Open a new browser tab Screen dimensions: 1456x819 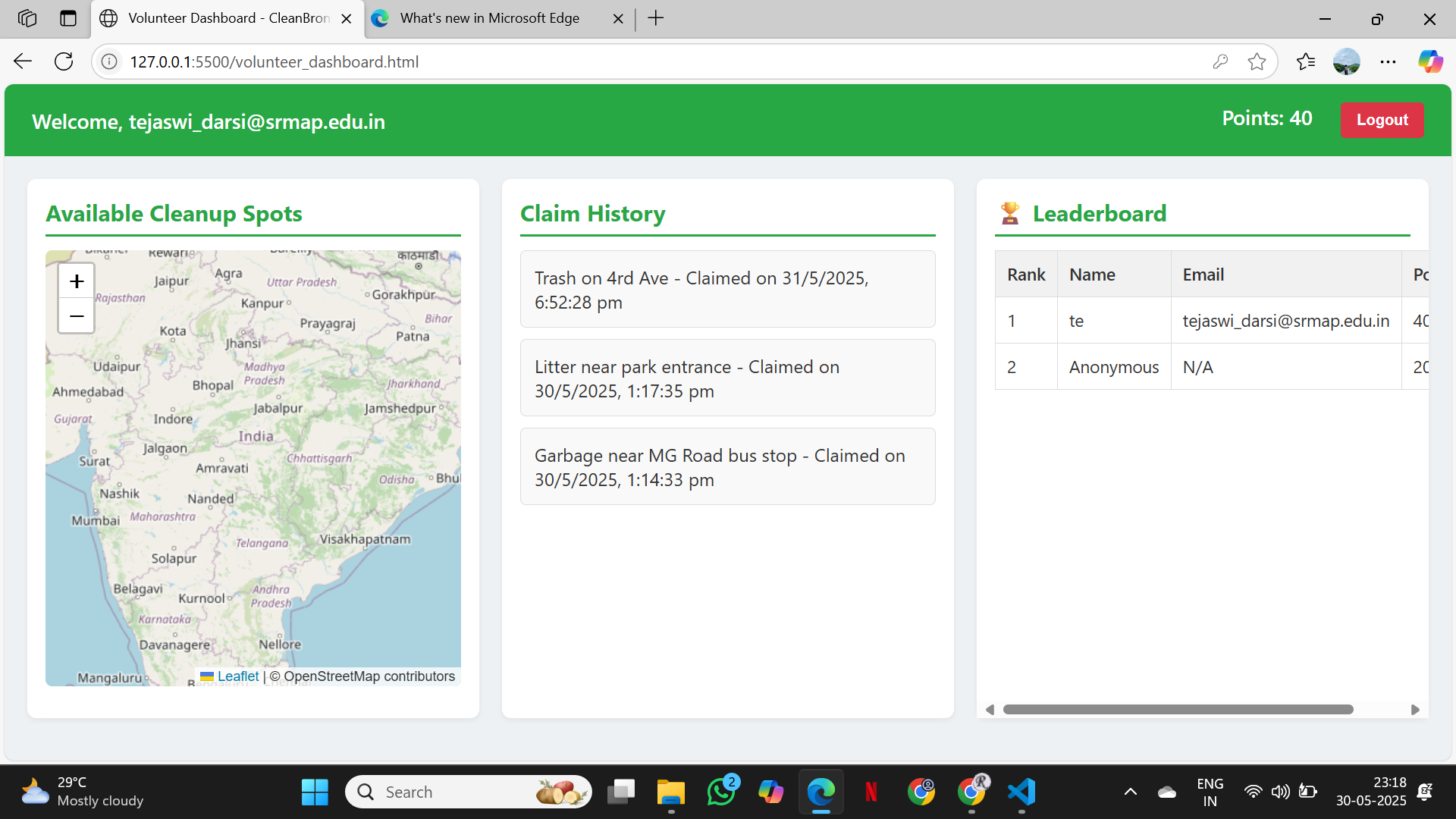click(656, 18)
